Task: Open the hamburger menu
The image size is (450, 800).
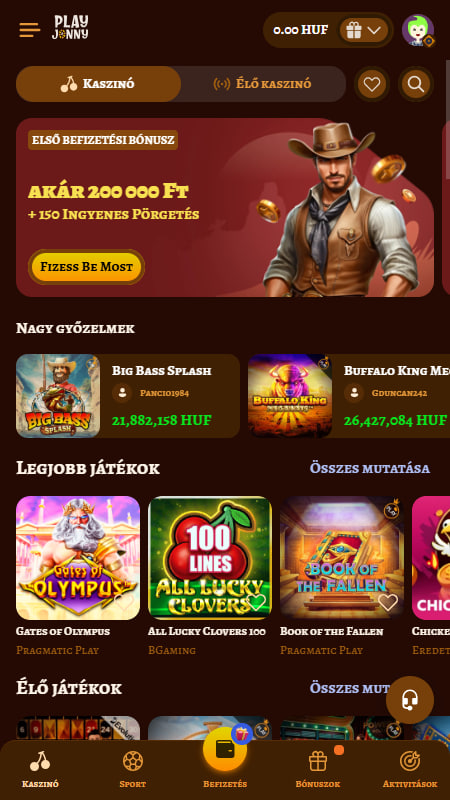Action: 30,30
